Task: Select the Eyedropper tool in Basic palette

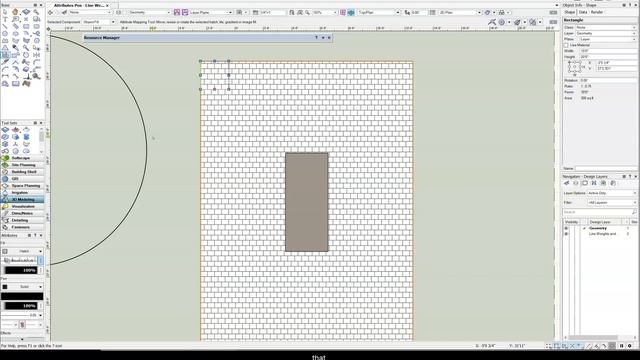Action: coord(16,48)
